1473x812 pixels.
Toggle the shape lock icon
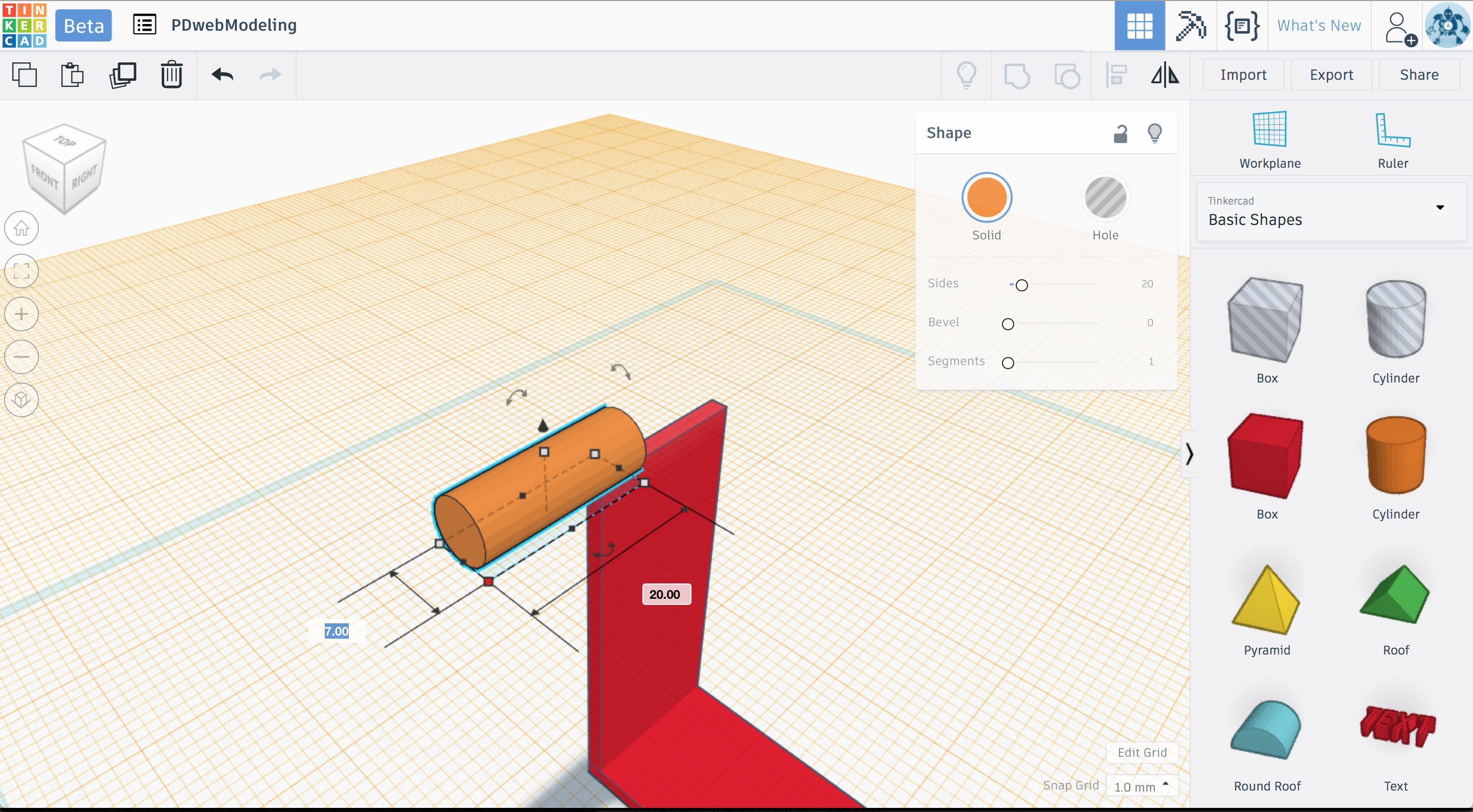coord(1120,133)
